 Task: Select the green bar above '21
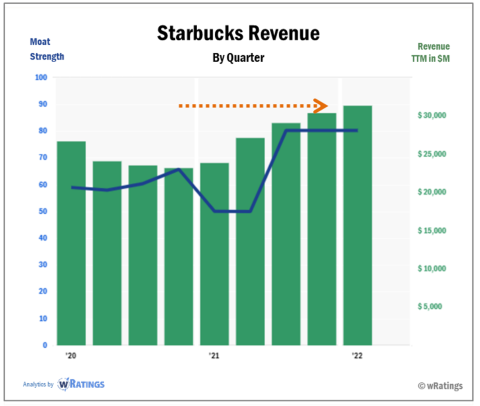coord(215,254)
